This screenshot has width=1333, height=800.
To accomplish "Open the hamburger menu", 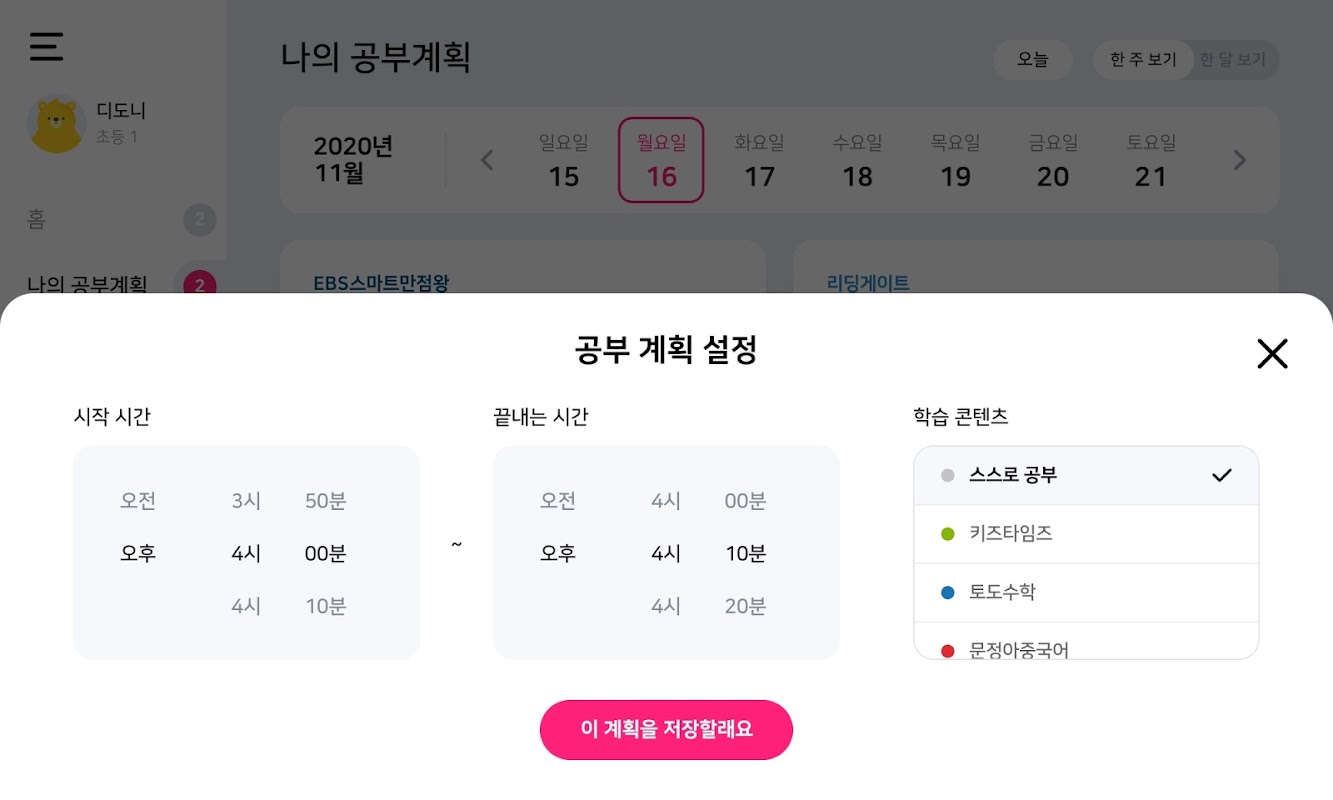I will point(46,47).
